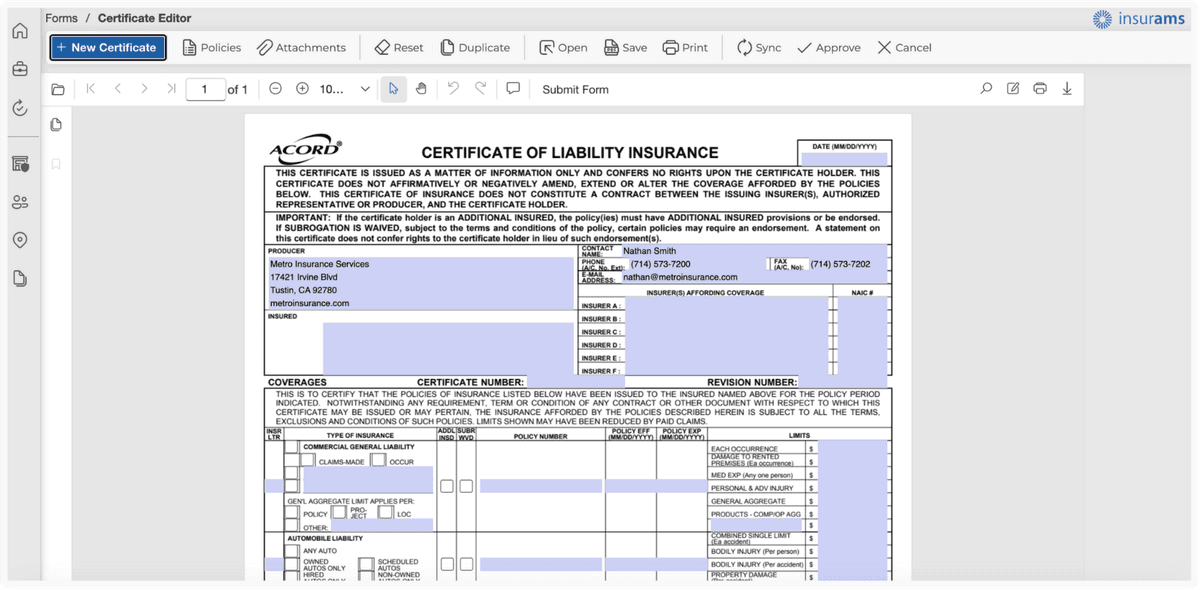The image size is (1200, 590).
Task: Print the certificate from main toolbar
Action: coord(685,47)
